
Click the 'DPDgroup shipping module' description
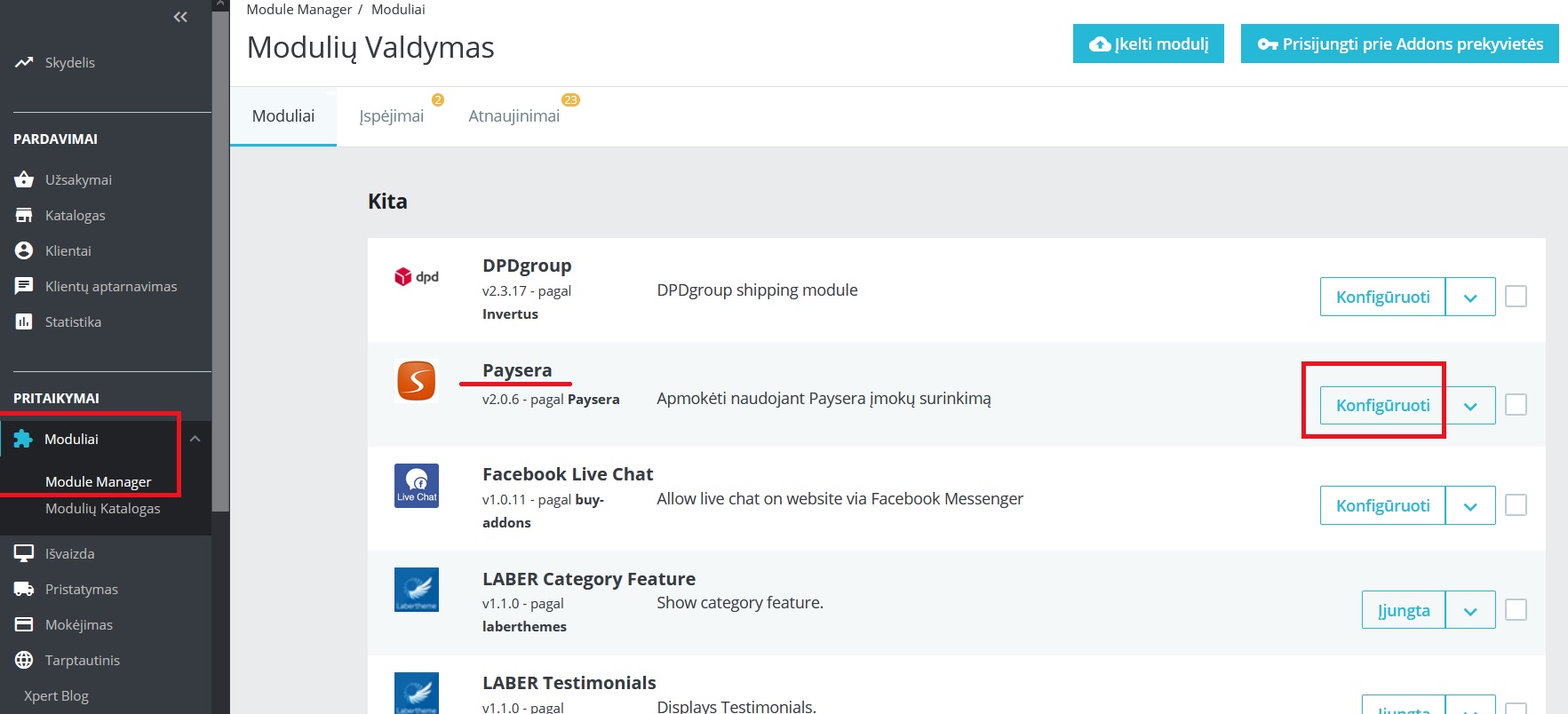pyautogui.click(x=757, y=290)
